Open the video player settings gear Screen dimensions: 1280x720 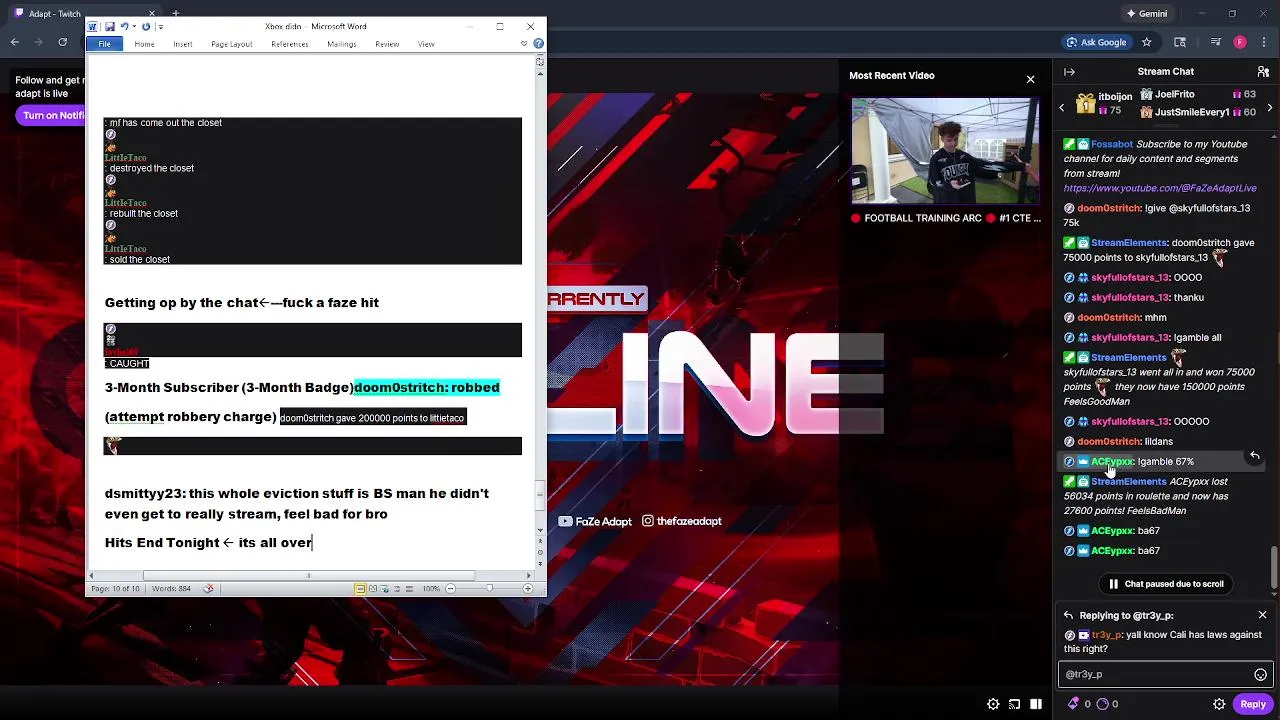(x=993, y=704)
